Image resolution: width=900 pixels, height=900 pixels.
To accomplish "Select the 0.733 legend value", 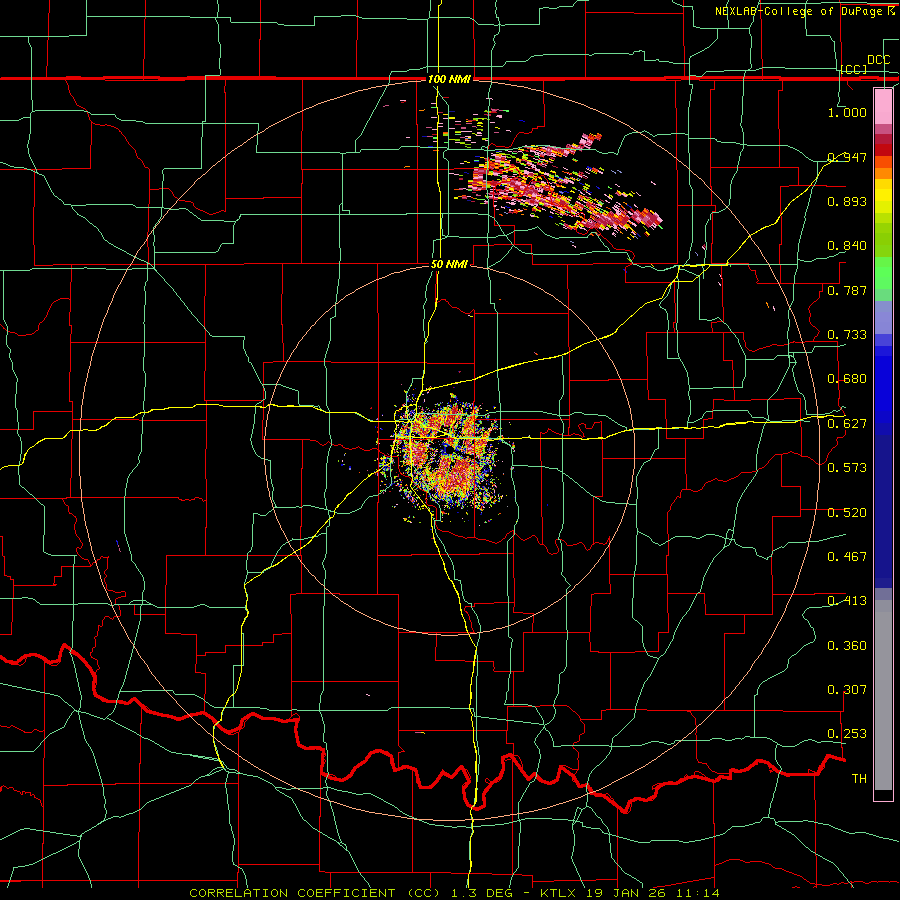I will 847,335.
